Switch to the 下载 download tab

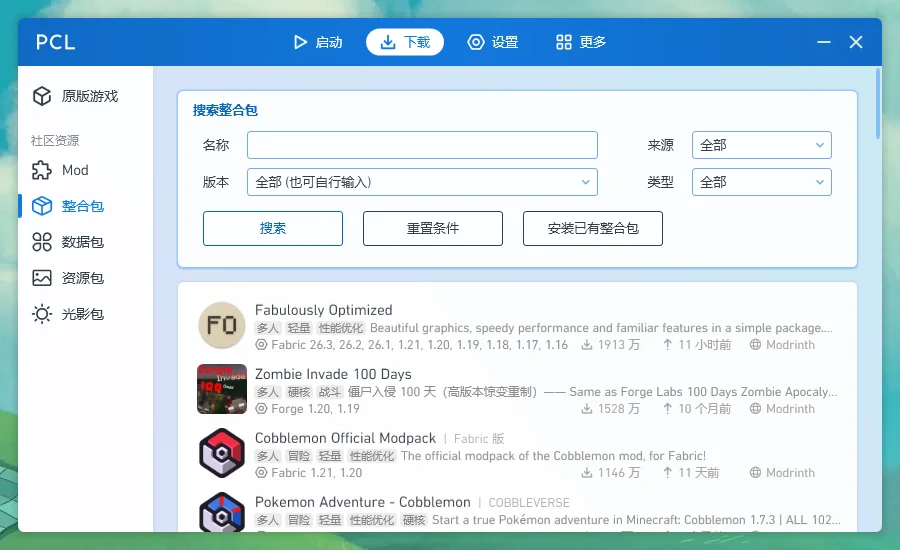point(405,42)
